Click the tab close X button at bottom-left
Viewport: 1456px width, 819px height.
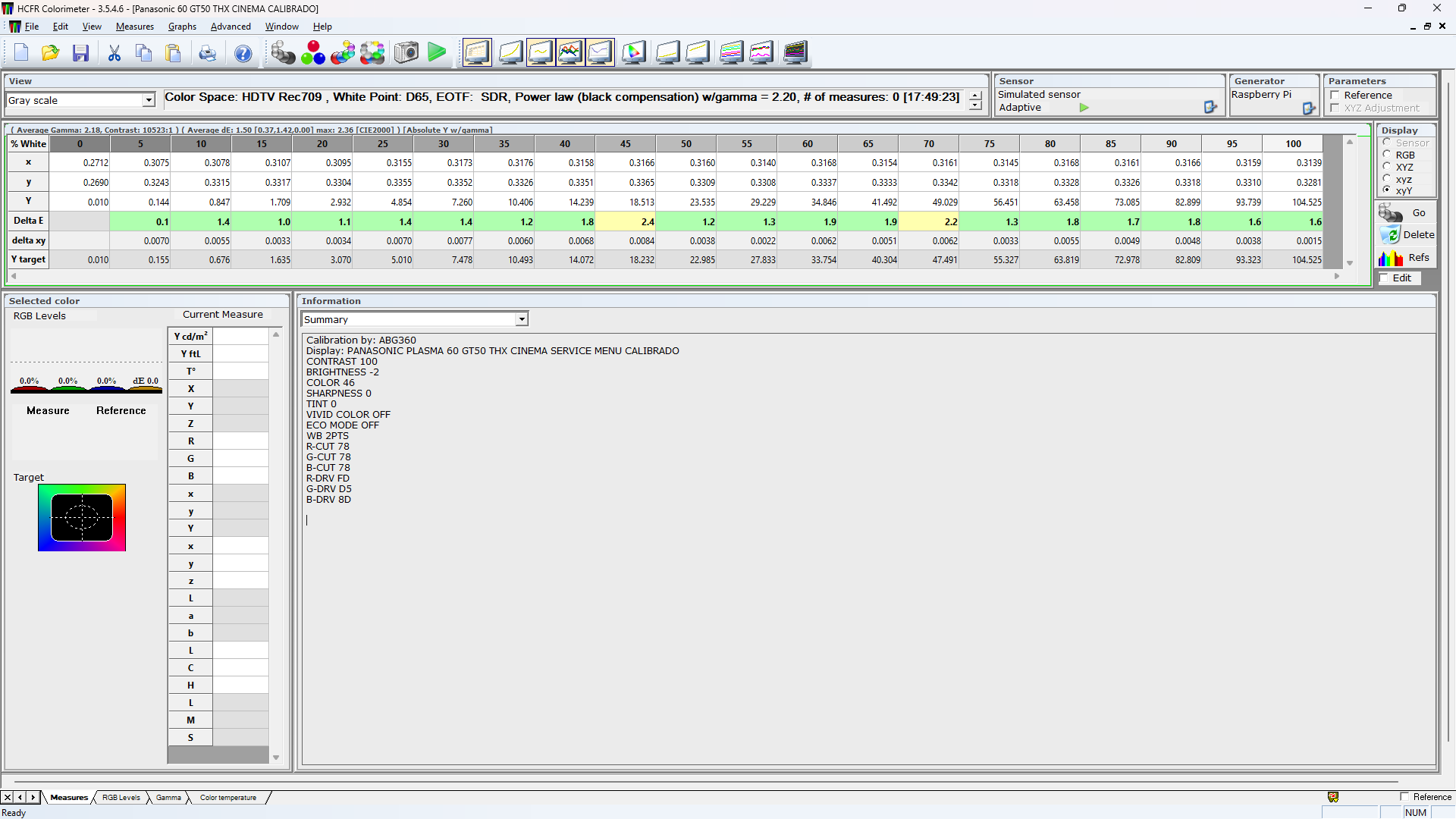pos(8,797)
